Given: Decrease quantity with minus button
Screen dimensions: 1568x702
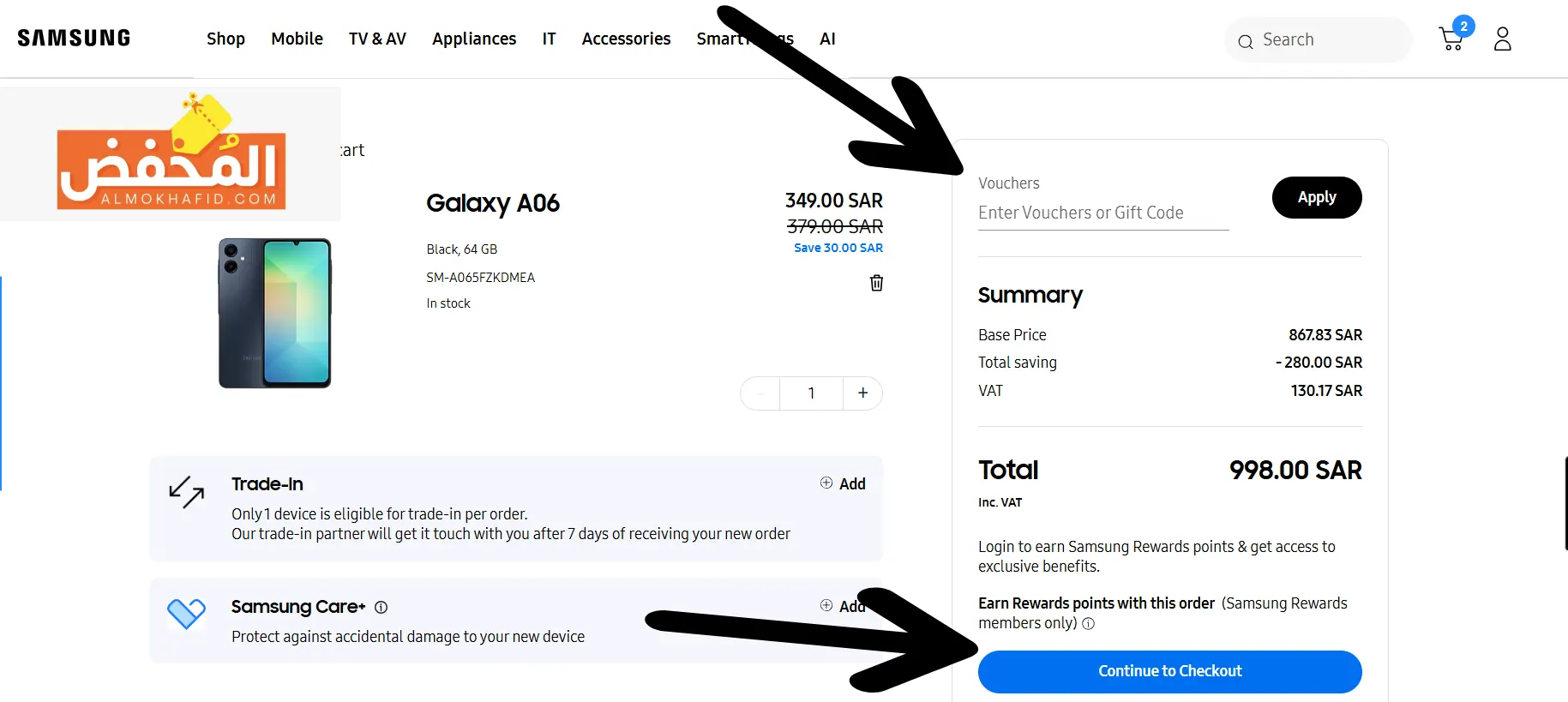Looking at the screenshot, I should [760, 393].
